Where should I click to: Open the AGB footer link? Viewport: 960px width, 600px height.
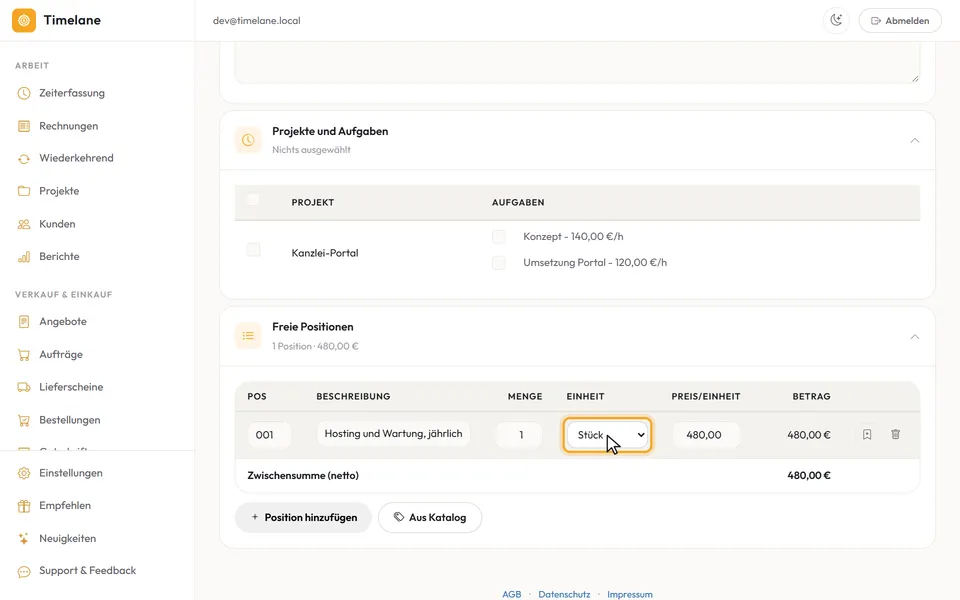coord(512,594)
